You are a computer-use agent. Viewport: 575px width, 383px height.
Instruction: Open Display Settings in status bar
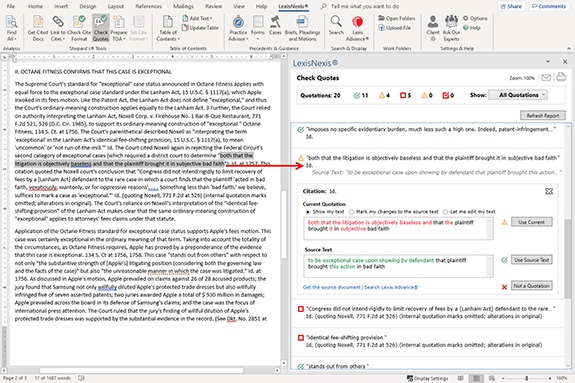(427, 378)
